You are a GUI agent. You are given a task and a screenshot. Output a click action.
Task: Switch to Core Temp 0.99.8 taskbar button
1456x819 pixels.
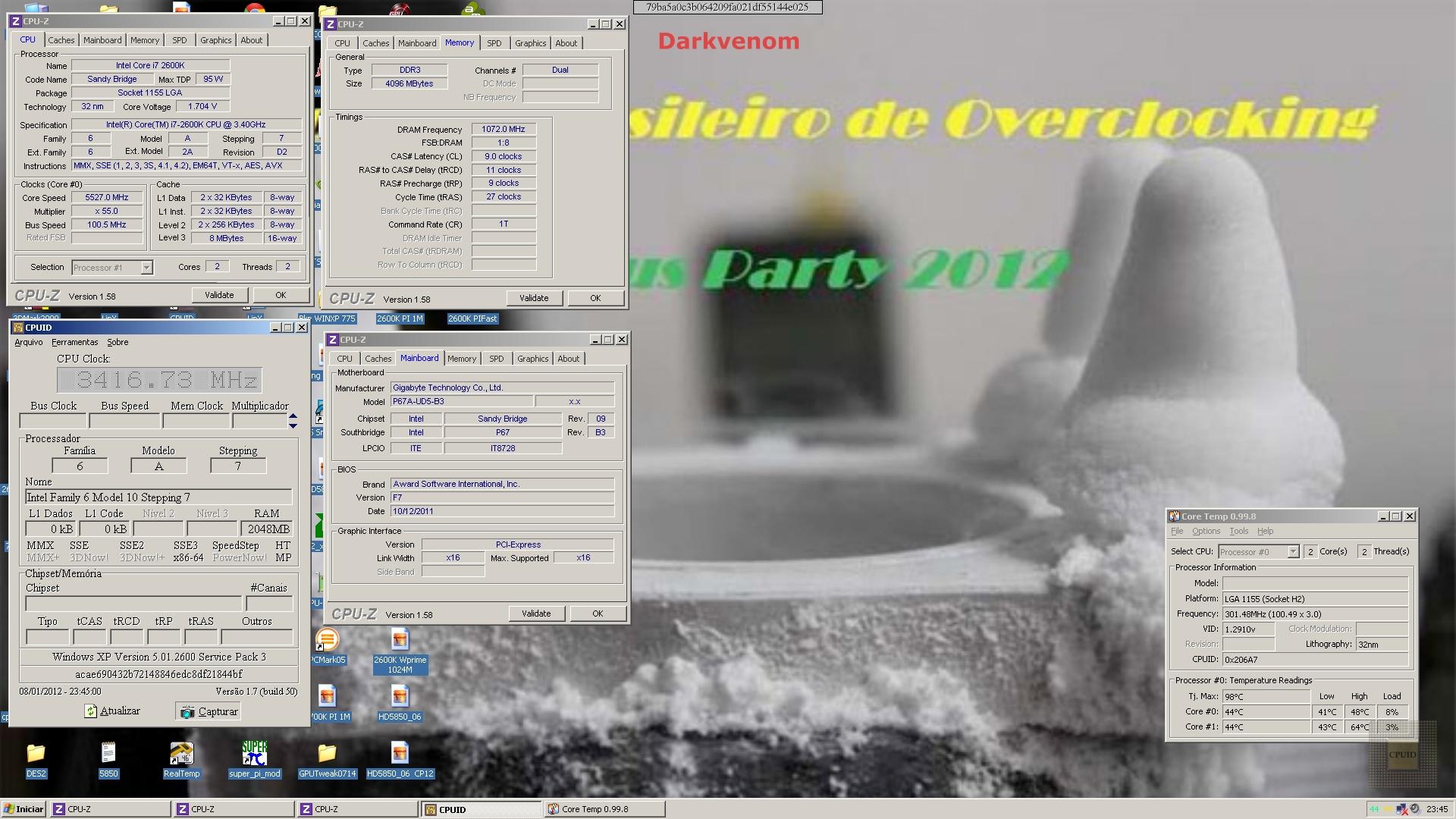click(x=604, y=809)
